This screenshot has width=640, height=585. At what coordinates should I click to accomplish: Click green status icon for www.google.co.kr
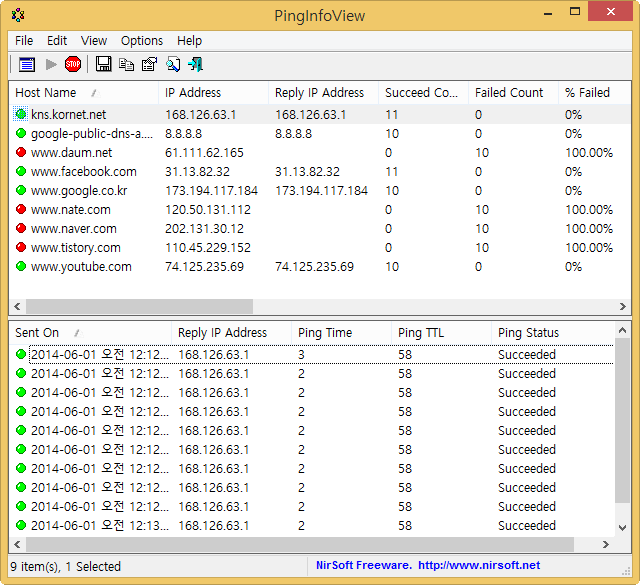(21, 190)
